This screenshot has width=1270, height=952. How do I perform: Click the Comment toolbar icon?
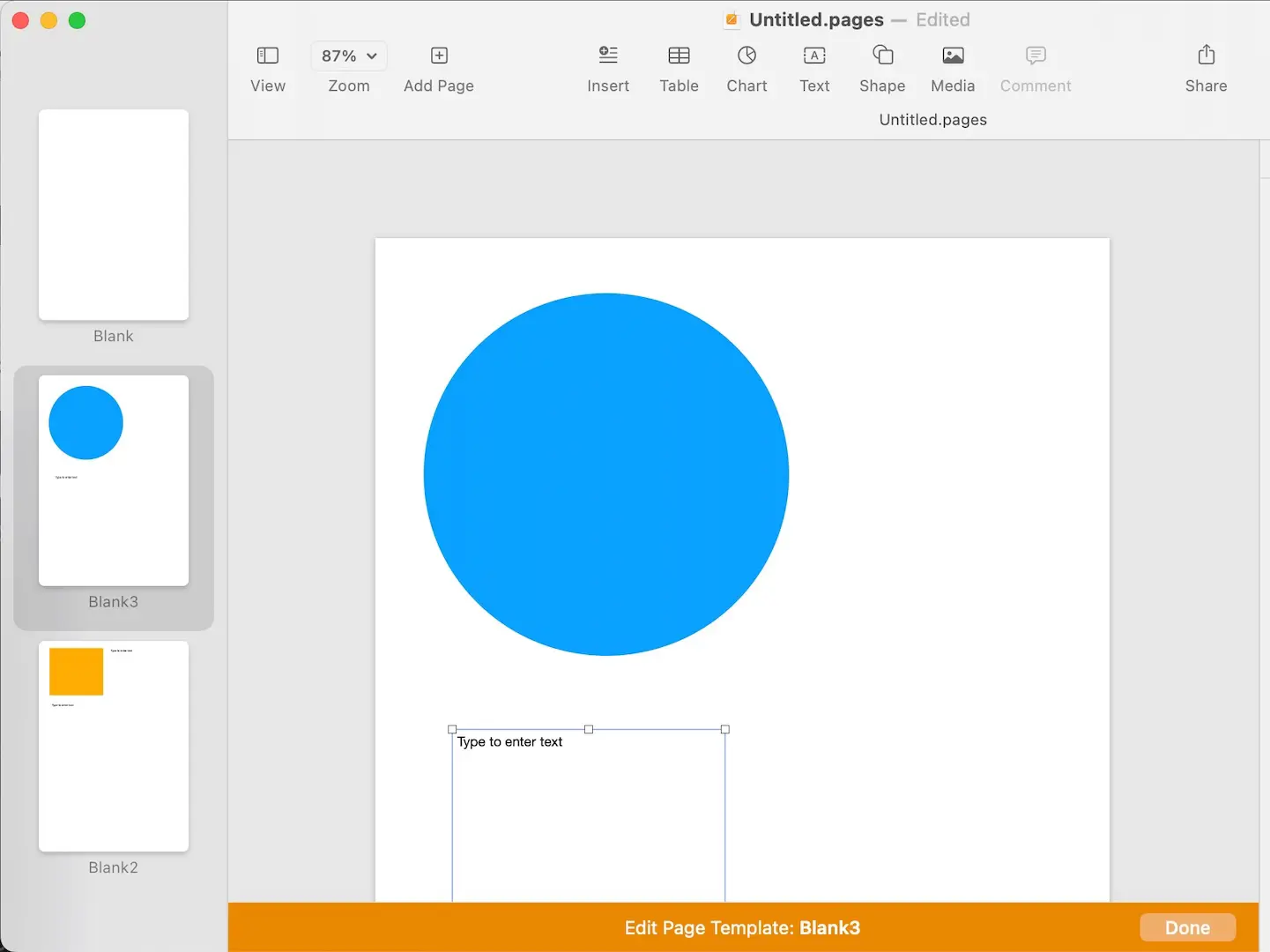tap(1036, 56)
